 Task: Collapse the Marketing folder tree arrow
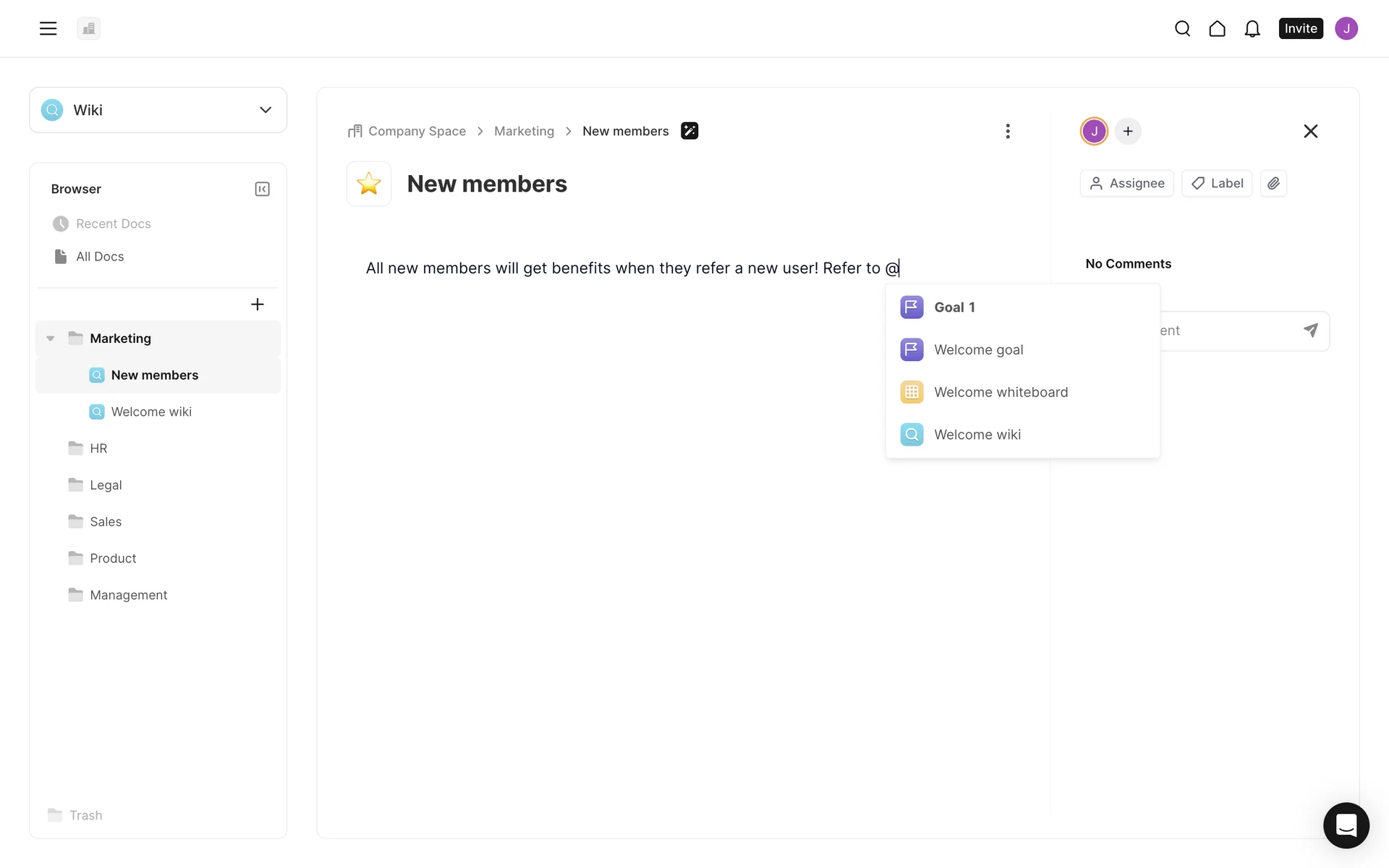click(51, 339)
